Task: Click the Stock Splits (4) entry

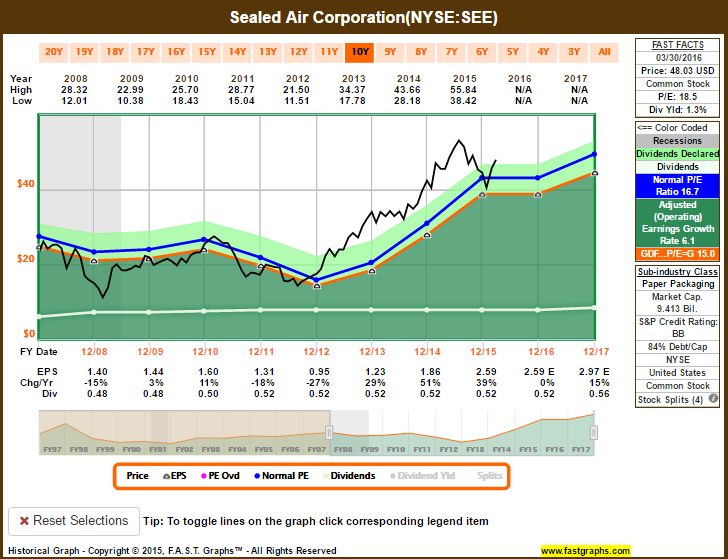Action: [x=670, y=400]
